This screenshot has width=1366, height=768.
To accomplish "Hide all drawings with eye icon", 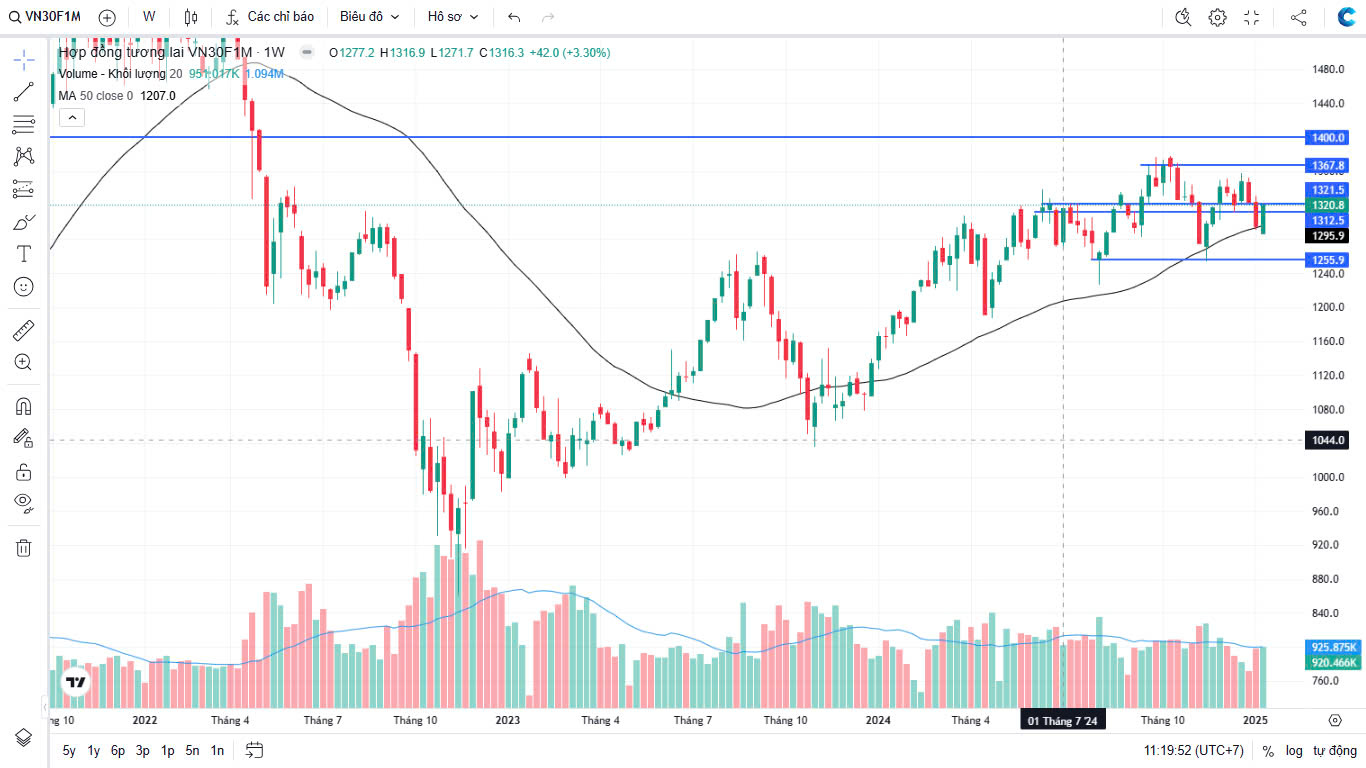I will [24, 503].
